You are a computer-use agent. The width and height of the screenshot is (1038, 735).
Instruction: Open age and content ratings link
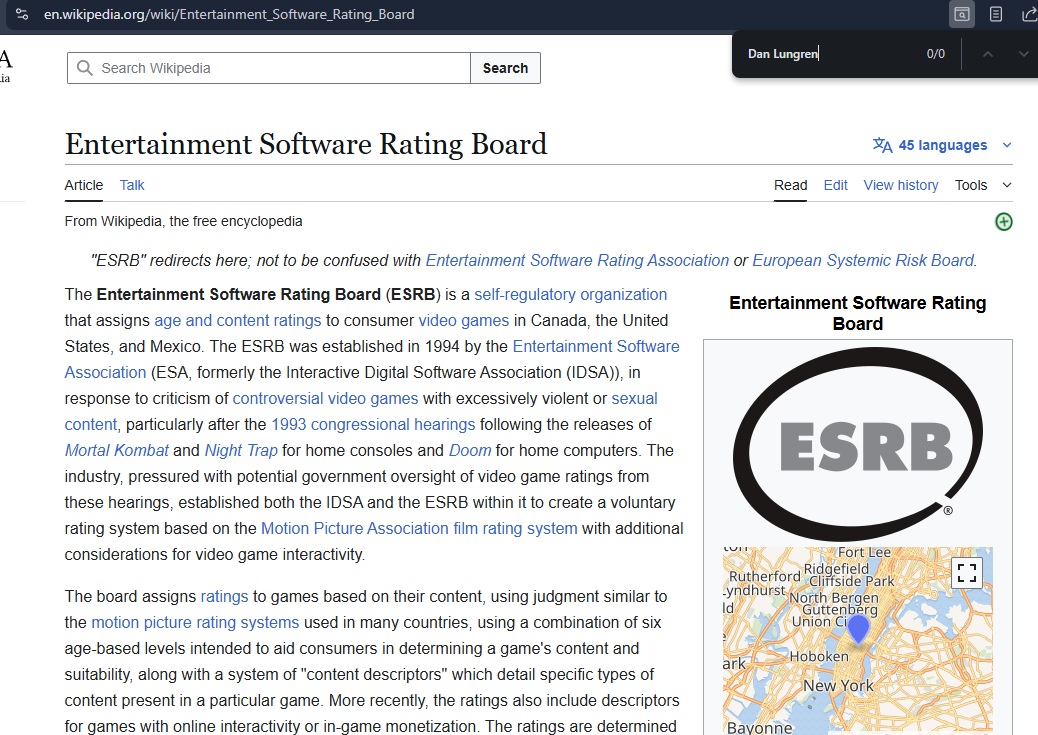click(x=238, y=320)
